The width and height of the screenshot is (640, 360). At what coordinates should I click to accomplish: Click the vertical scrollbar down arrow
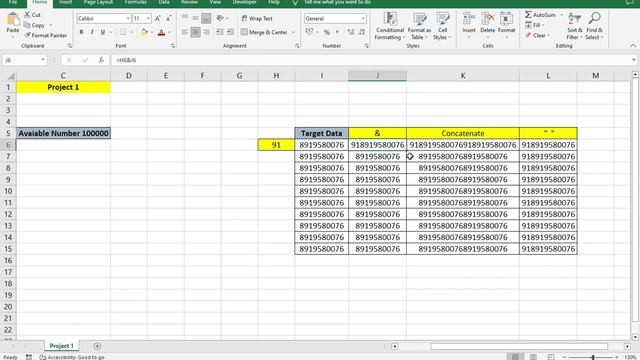click(635, 337)
